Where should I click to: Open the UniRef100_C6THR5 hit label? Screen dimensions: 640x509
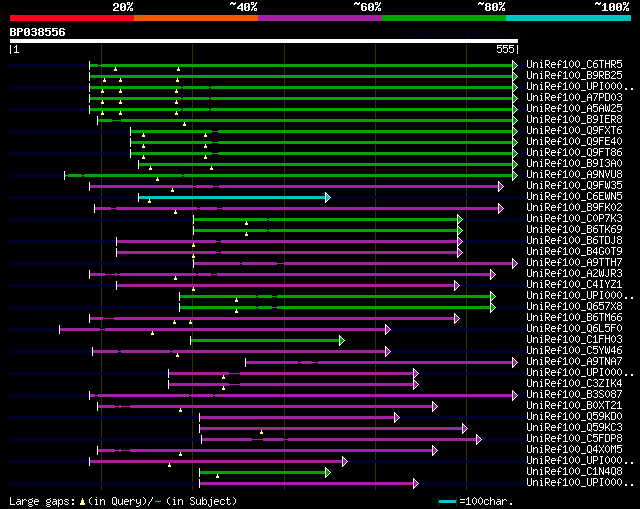[x=574, y=64]
